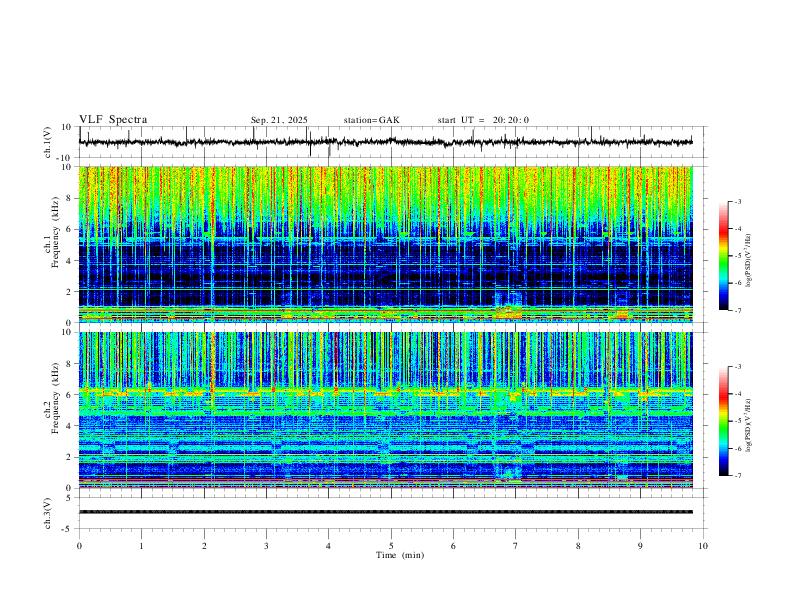
Task: Click time axis tick label "5"
Action: (x=391, y=546)
